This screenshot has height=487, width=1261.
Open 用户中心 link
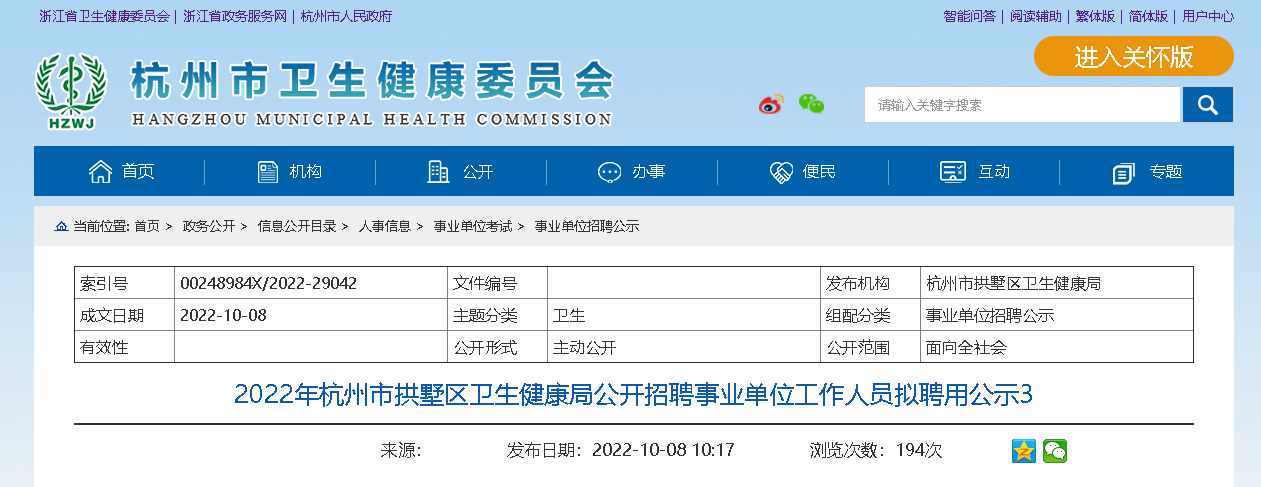click(1208, 17)
